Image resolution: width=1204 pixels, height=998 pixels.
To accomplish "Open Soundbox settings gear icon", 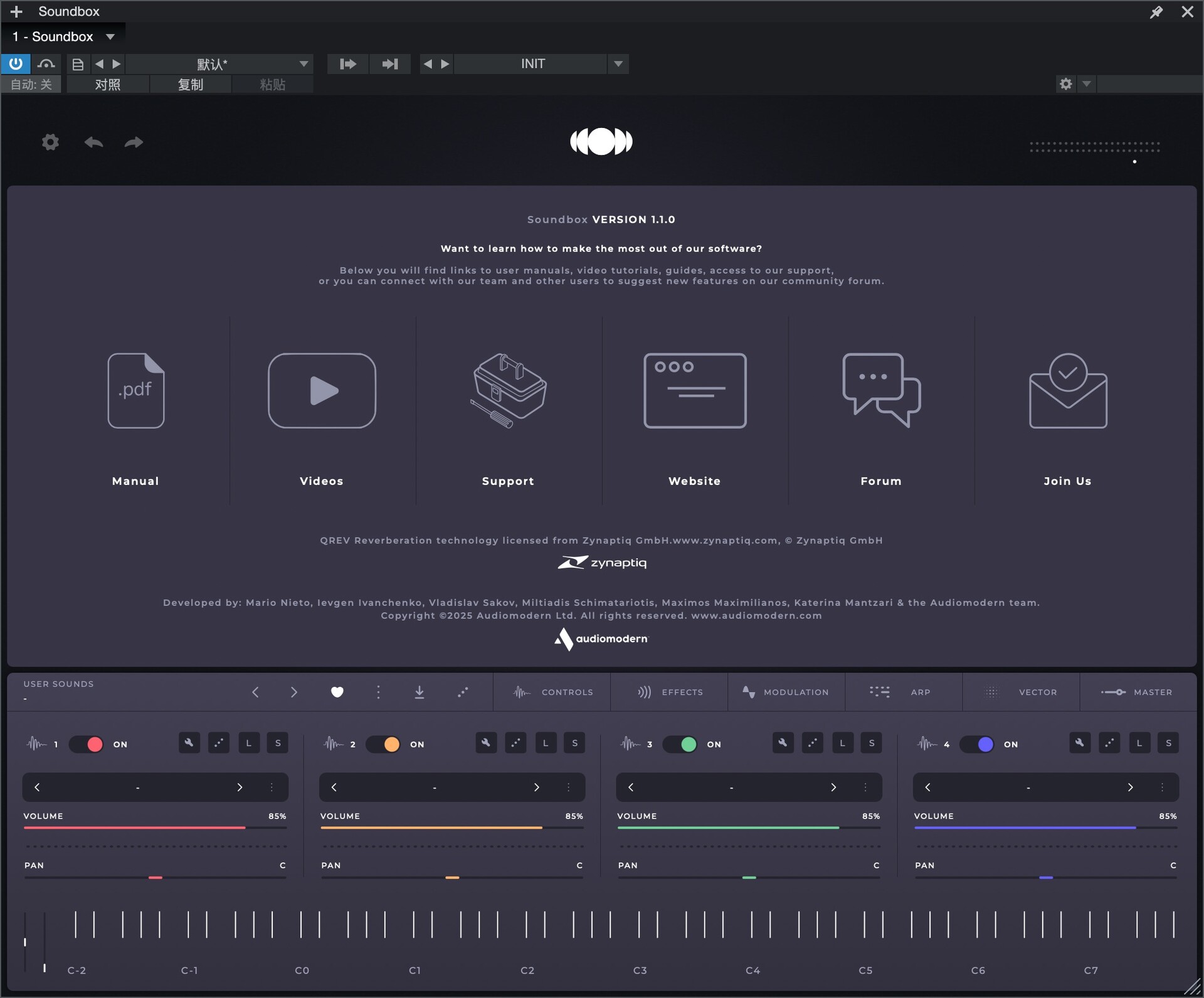I will [50, 142].
